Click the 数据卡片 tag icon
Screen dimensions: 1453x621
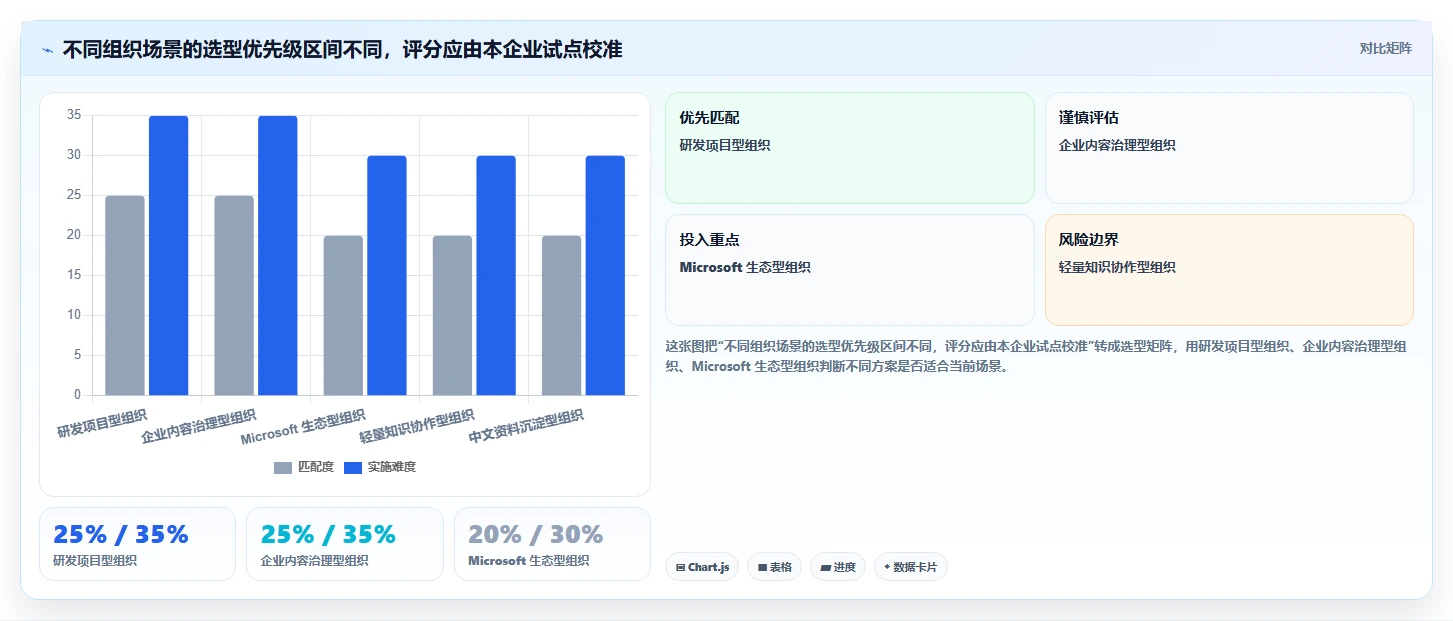887,568
